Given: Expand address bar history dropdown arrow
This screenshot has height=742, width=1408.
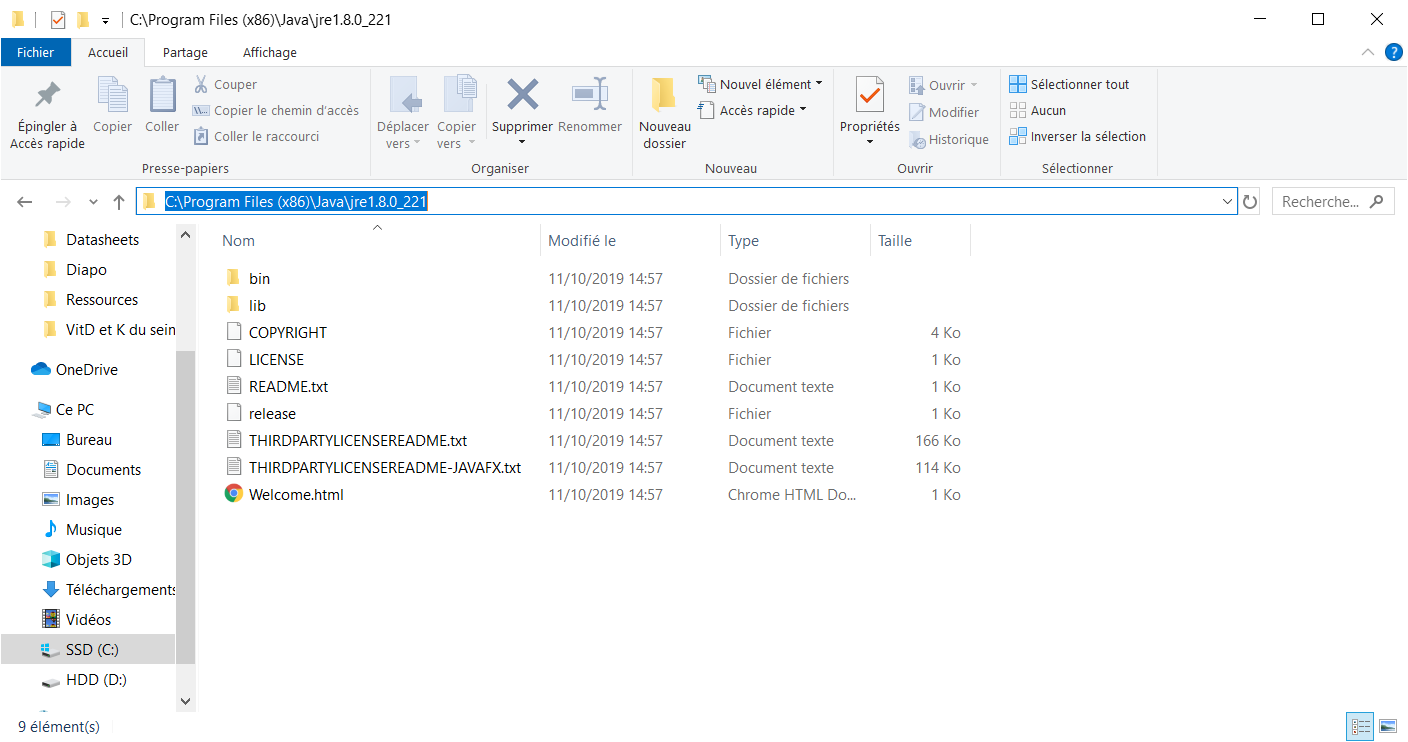Looking at the screenshot, I should click(x=1228, y=202).
